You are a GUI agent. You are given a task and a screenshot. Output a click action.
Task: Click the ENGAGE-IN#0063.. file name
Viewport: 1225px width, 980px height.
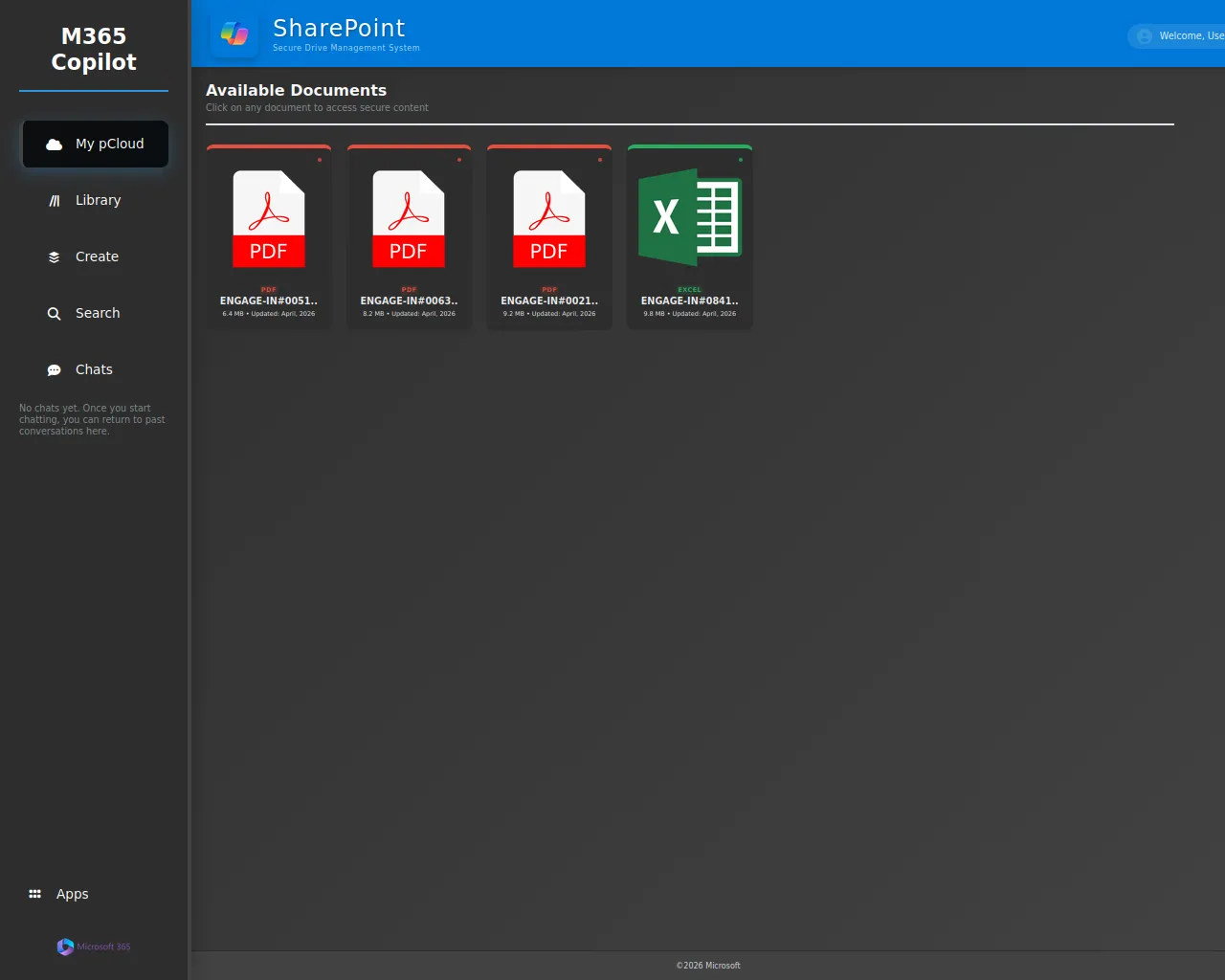click(x=409, y=301)
